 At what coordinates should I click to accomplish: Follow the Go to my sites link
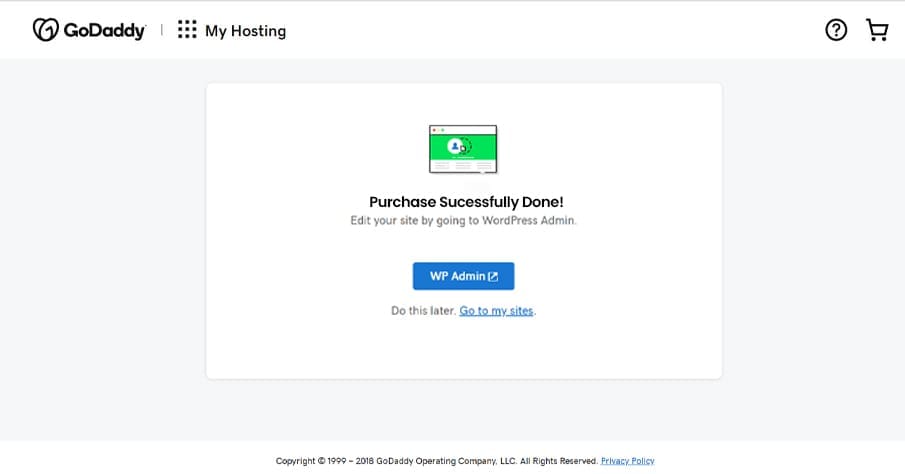[496, 311]
